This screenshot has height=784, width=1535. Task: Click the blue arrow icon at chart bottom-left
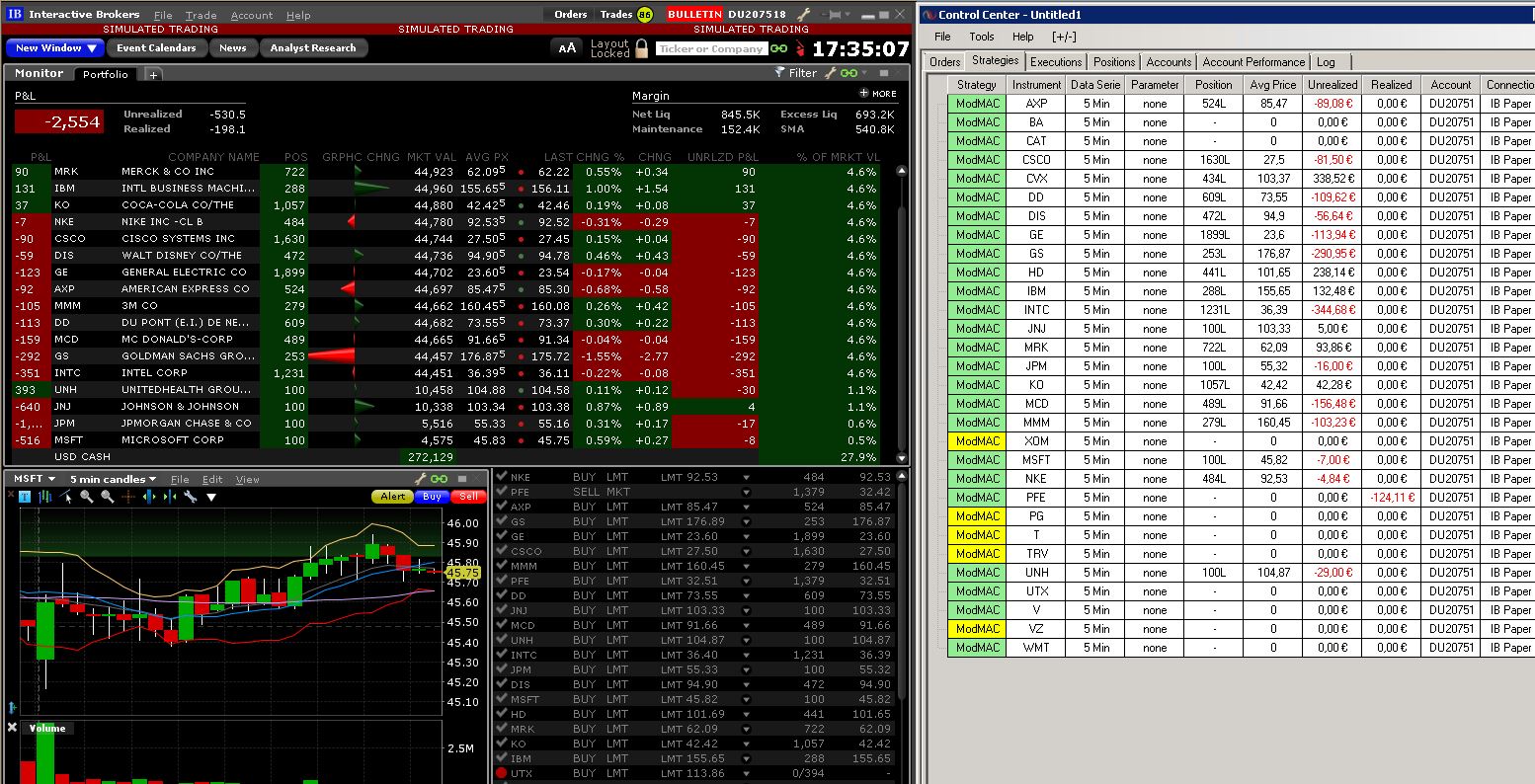point(12,707)
